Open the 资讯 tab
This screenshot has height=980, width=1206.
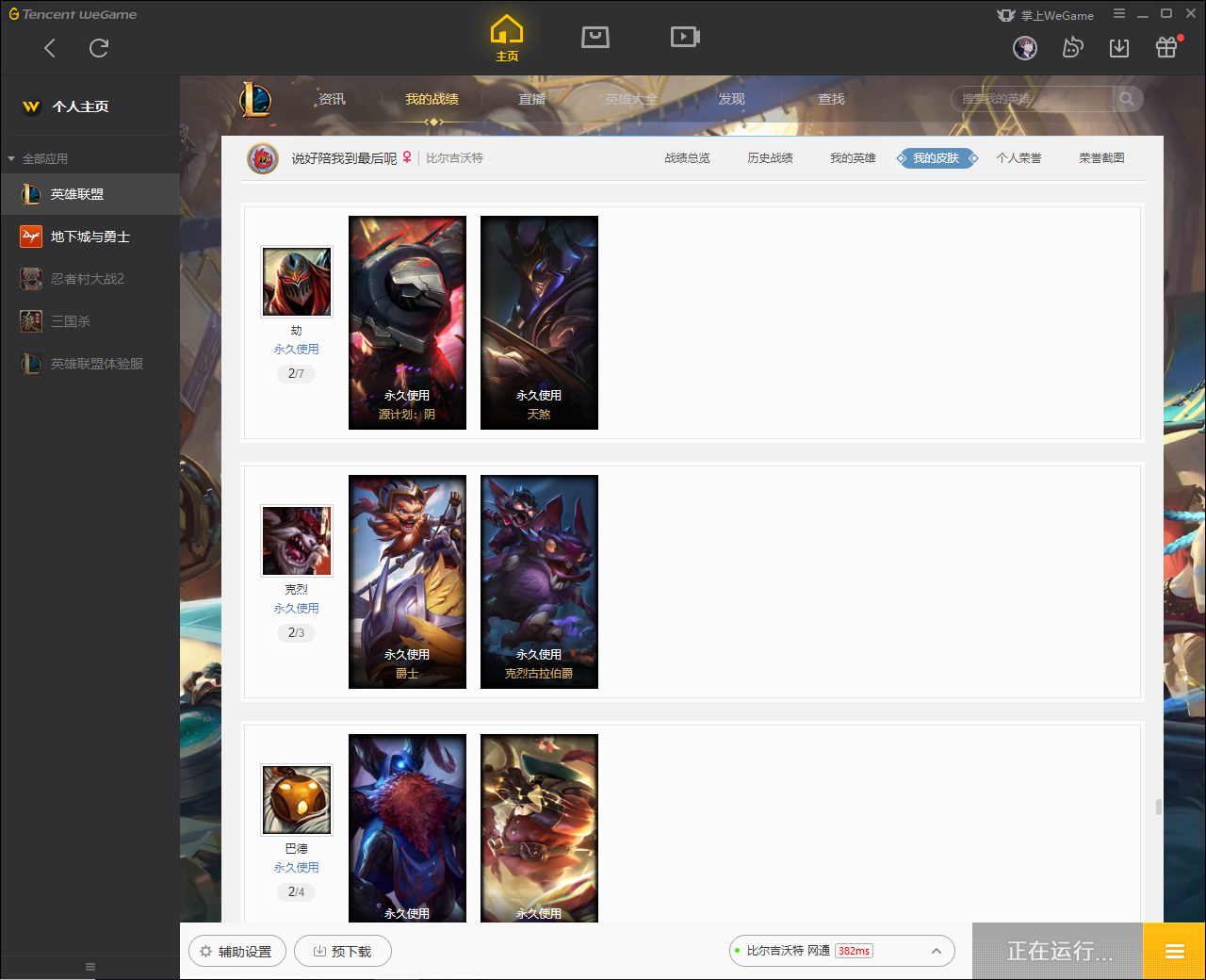coord(332,99)
